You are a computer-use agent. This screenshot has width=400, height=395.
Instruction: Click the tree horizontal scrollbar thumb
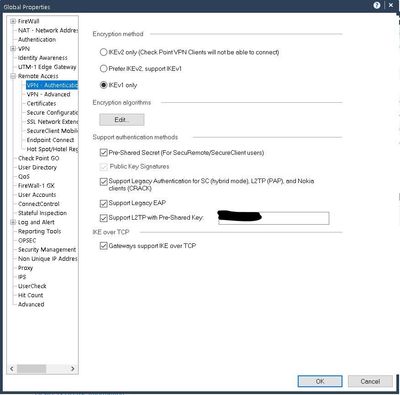(32, 368)
